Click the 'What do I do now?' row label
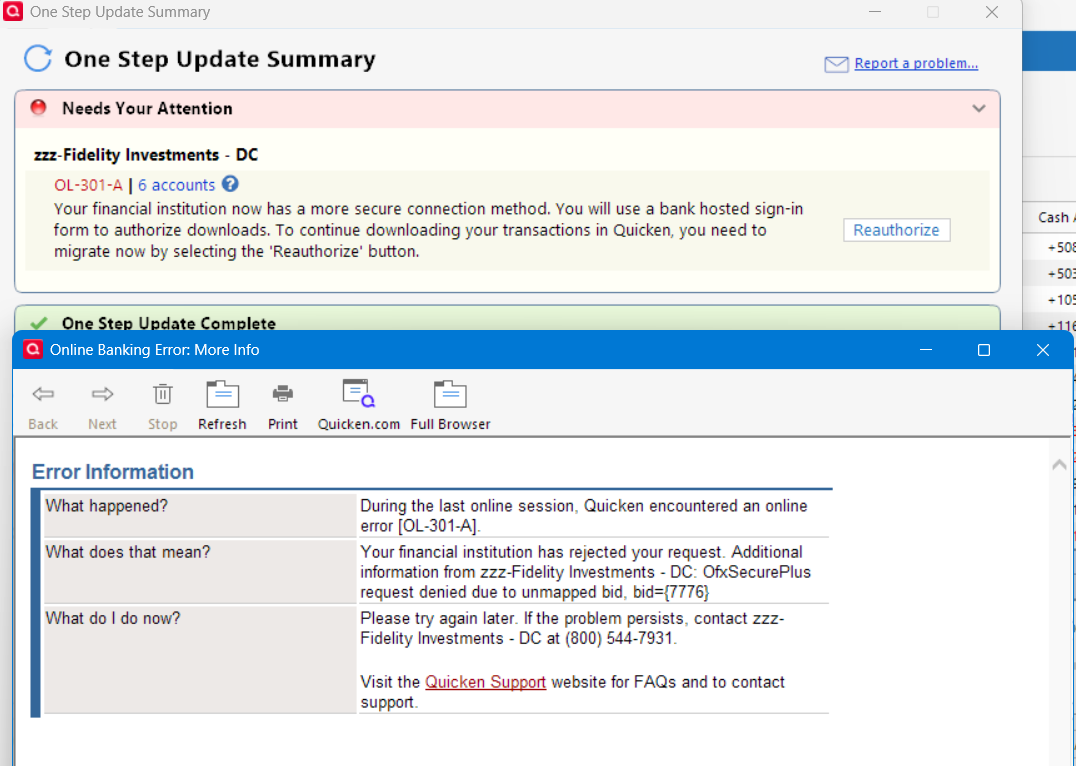 (113, 618)
